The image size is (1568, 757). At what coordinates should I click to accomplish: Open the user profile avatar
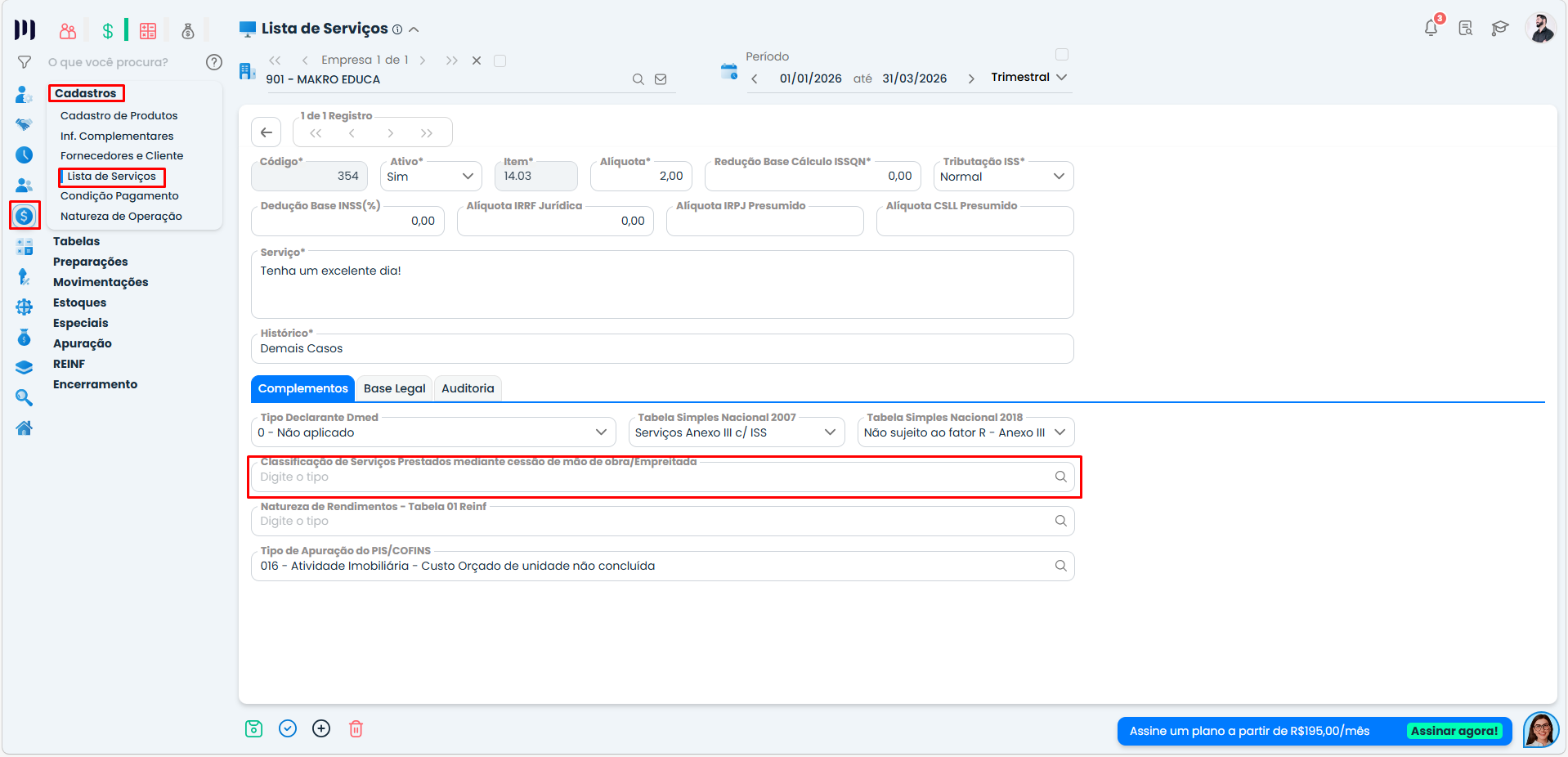point(1540,28)
